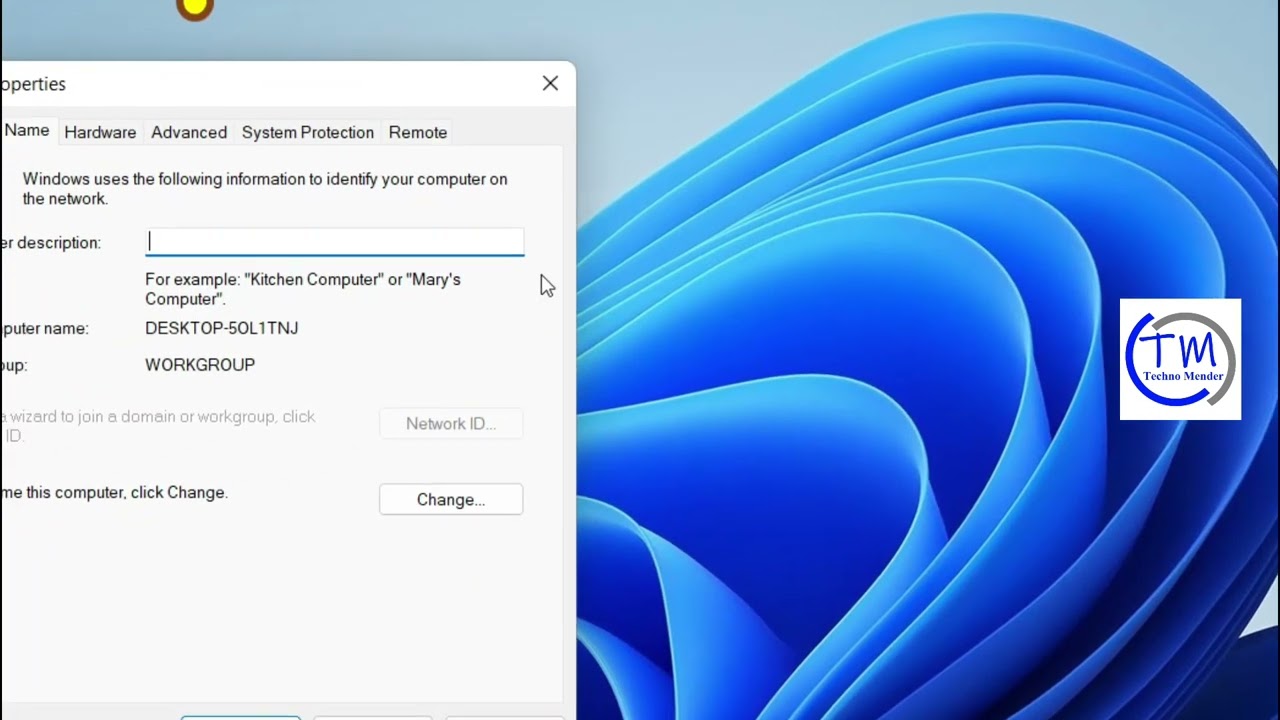The height and width of the screenshot is (720, 1280).
Task: Select the Remote tab
Action: (x=418, y=132)
